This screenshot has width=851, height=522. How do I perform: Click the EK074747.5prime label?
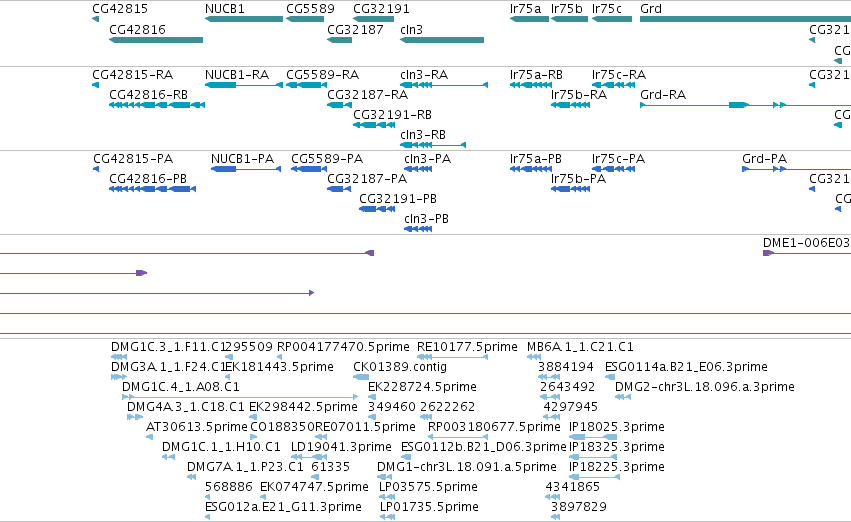[314, 487]
